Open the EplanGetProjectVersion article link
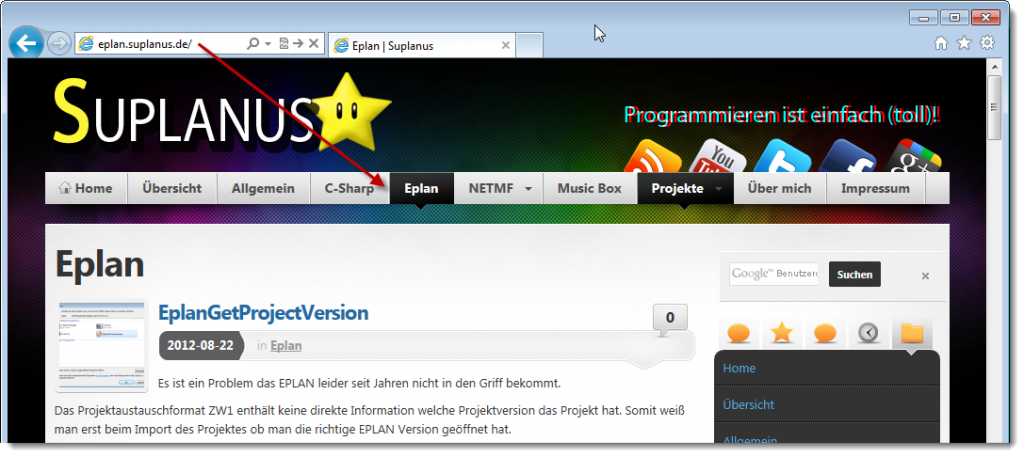The height and width of the screenshot is (457, 1024). tap(263, 313)
